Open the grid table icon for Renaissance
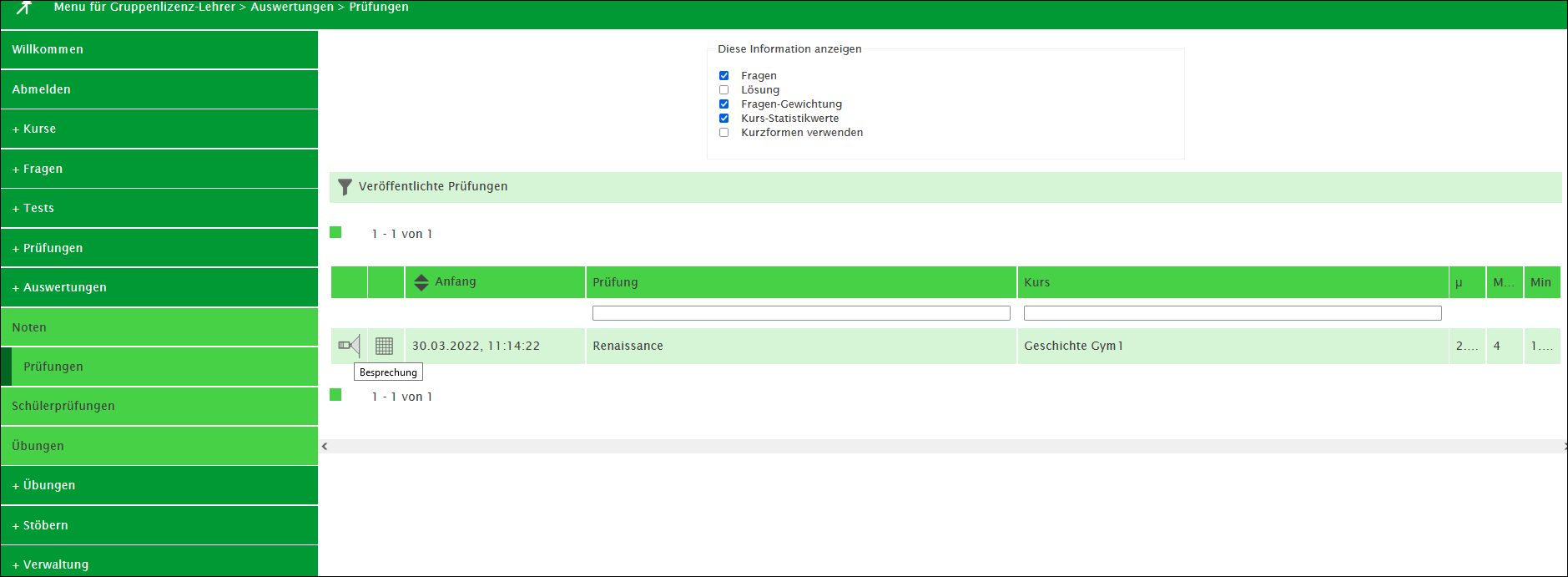The image size is (1568, 577). (384, 346)
